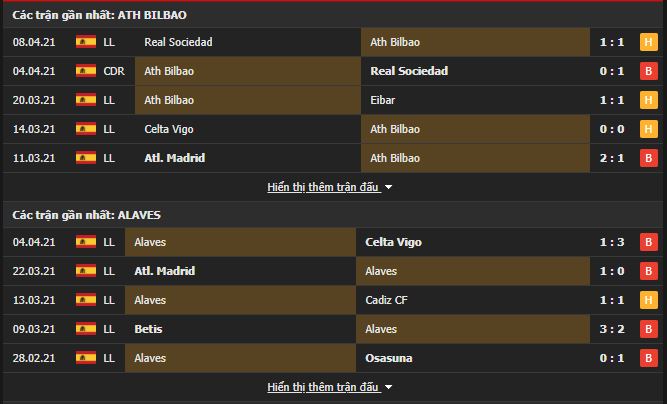Click Spain flag on 22.03.21 Atl. Madrid row
The image size is (667, 404).
[x=85, y=271]
